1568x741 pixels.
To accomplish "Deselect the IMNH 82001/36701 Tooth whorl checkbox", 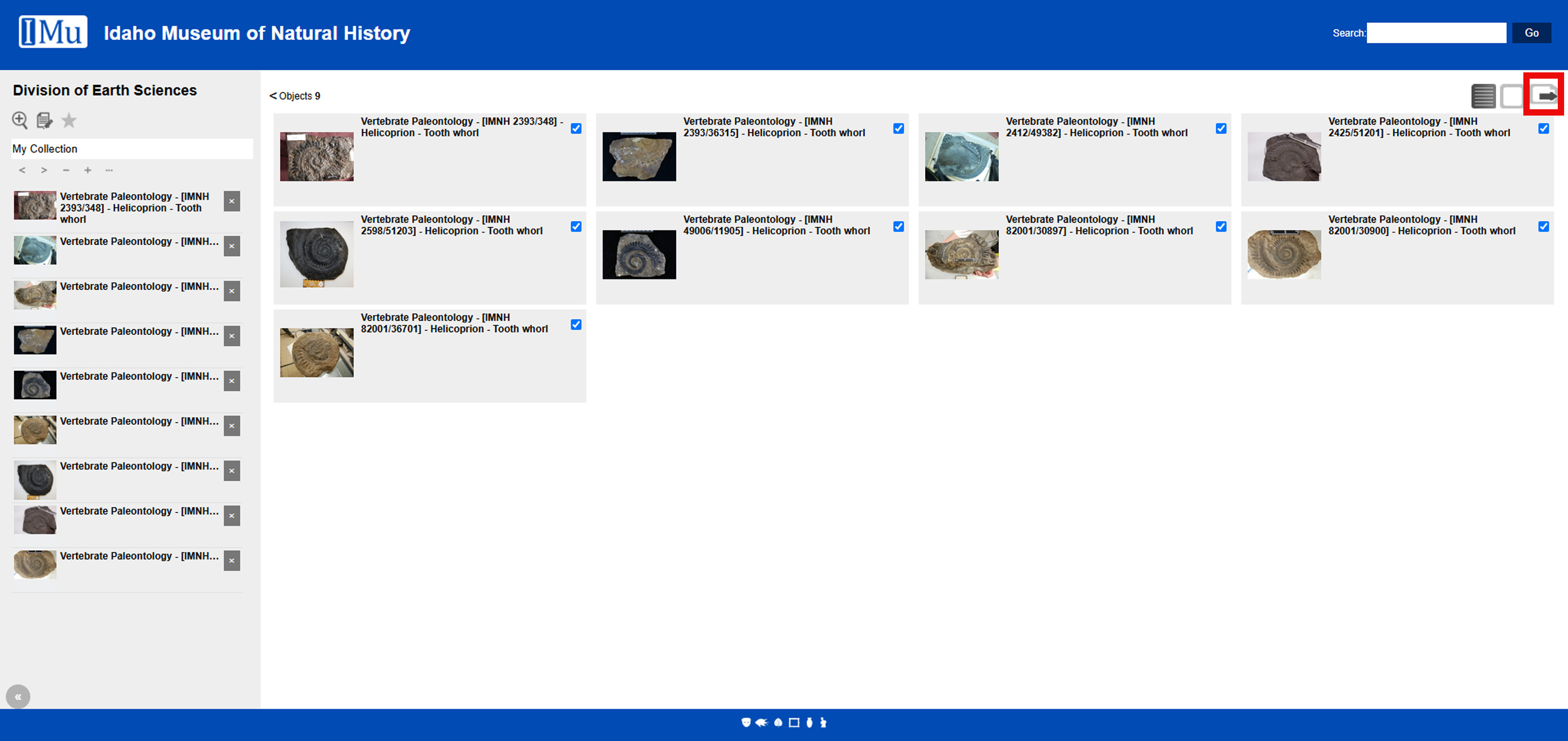I will coord(576,324).
